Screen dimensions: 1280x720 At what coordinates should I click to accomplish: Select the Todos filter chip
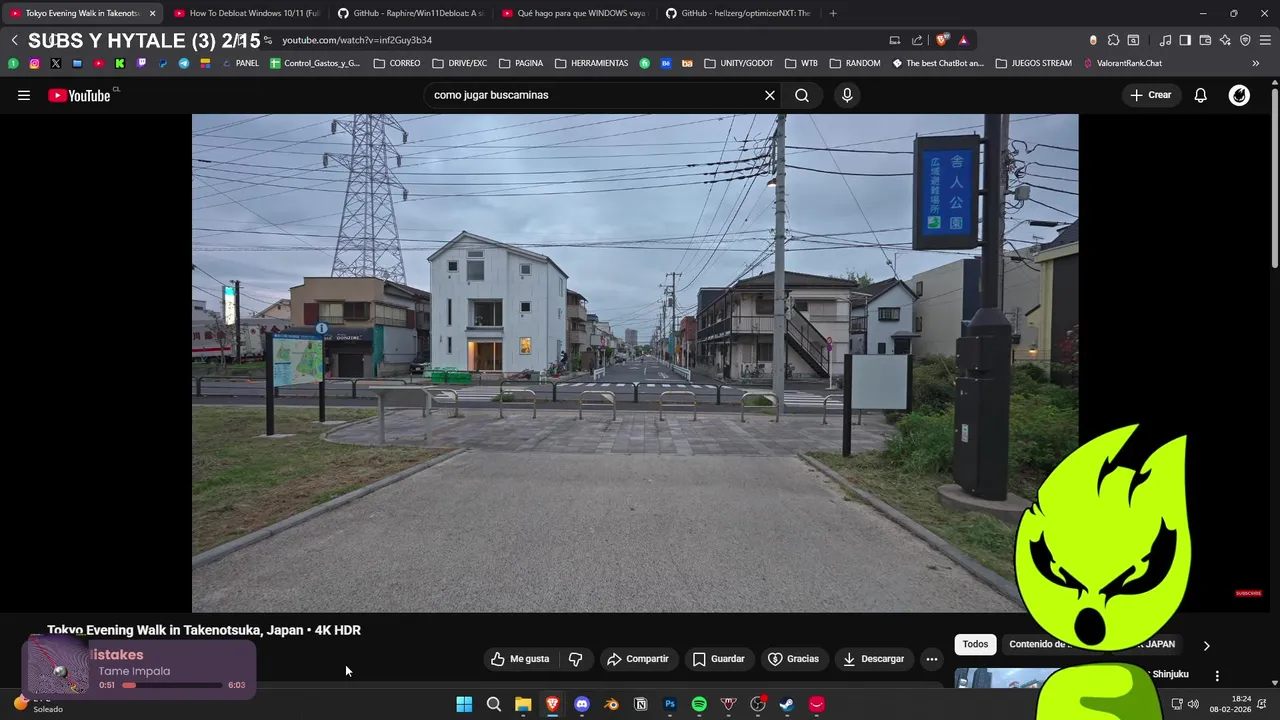[975, 644]
